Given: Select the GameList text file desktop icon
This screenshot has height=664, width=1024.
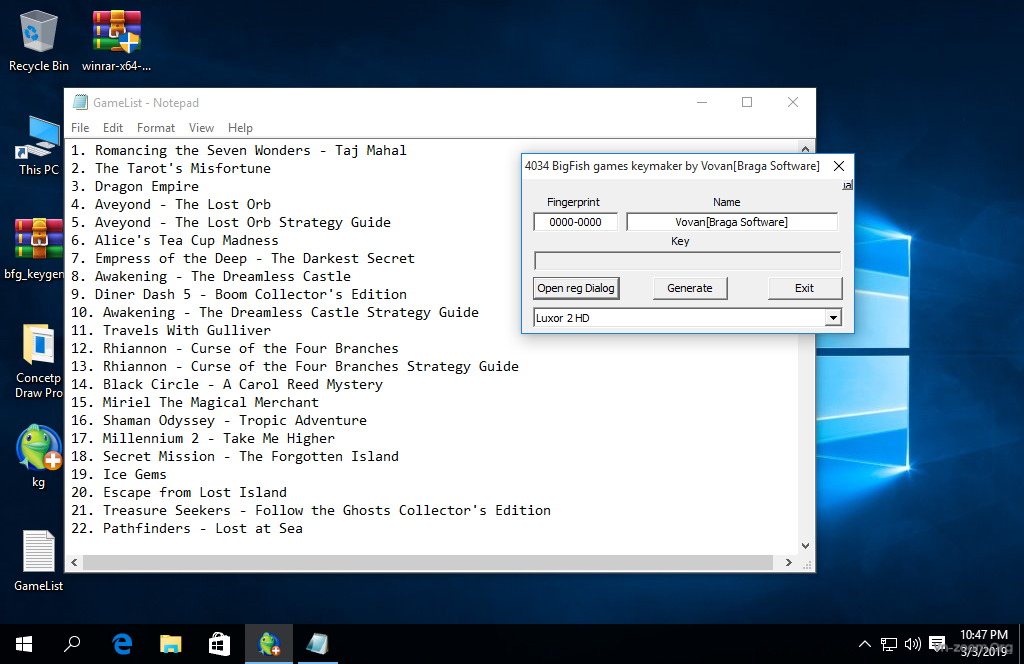Looking at the screenshot, I should 39,560.
